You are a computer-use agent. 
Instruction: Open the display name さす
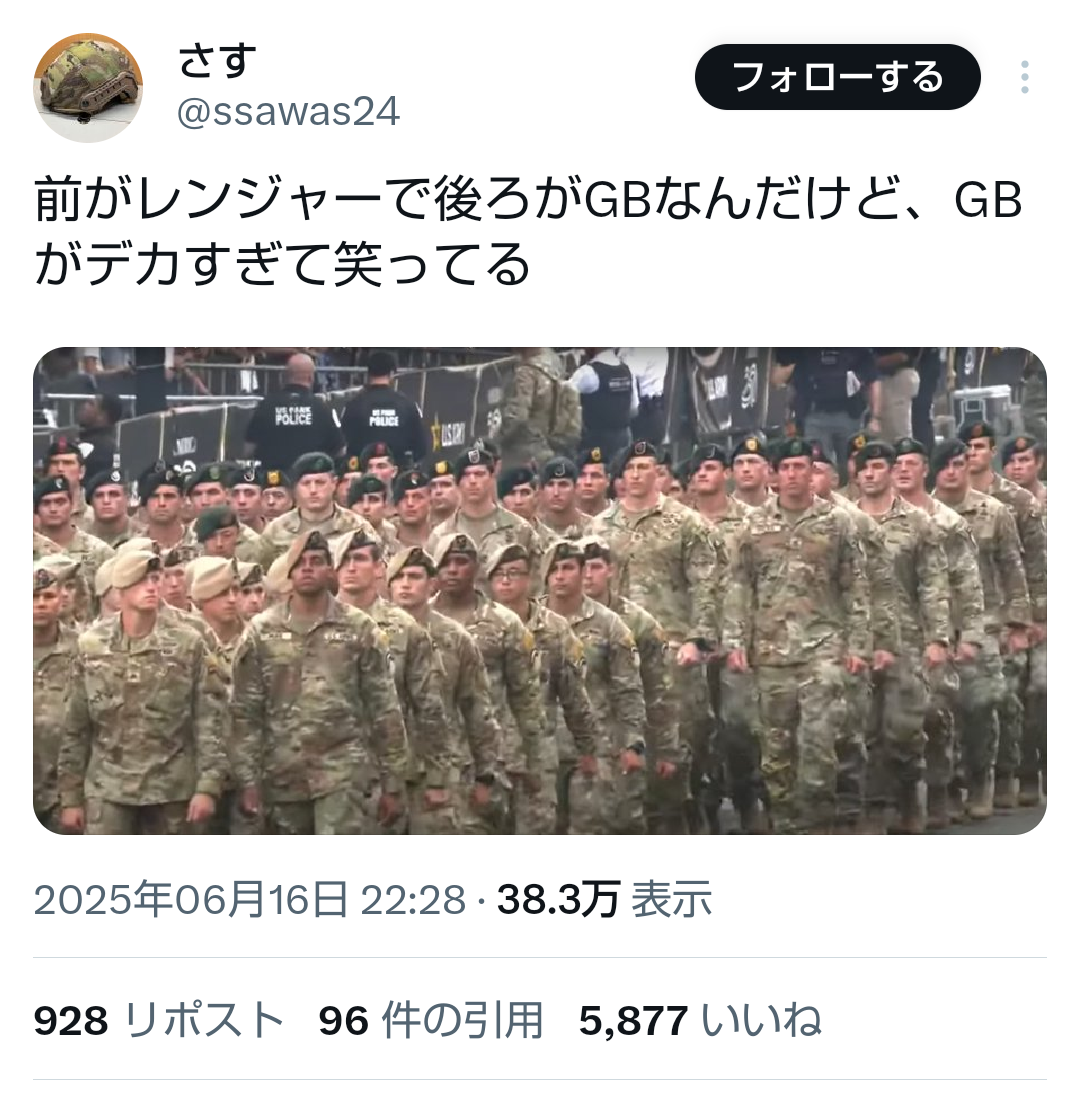(x=217, y=61)
